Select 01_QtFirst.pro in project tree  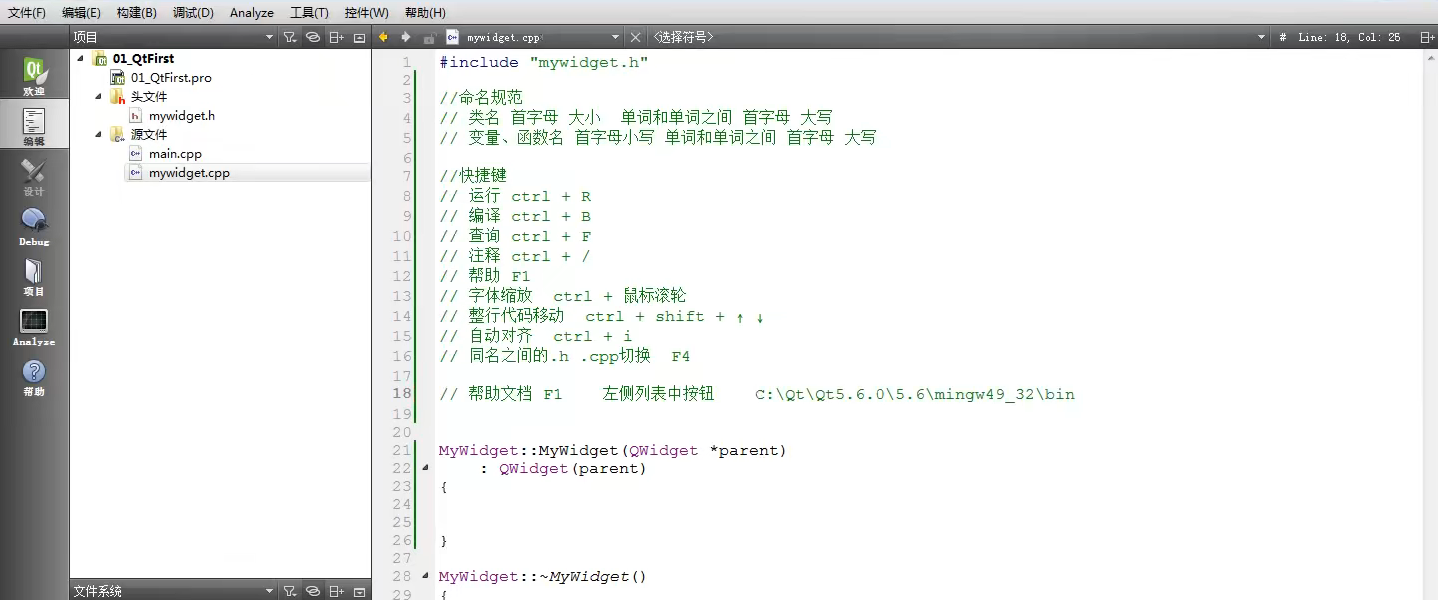(x=171, y=77)
